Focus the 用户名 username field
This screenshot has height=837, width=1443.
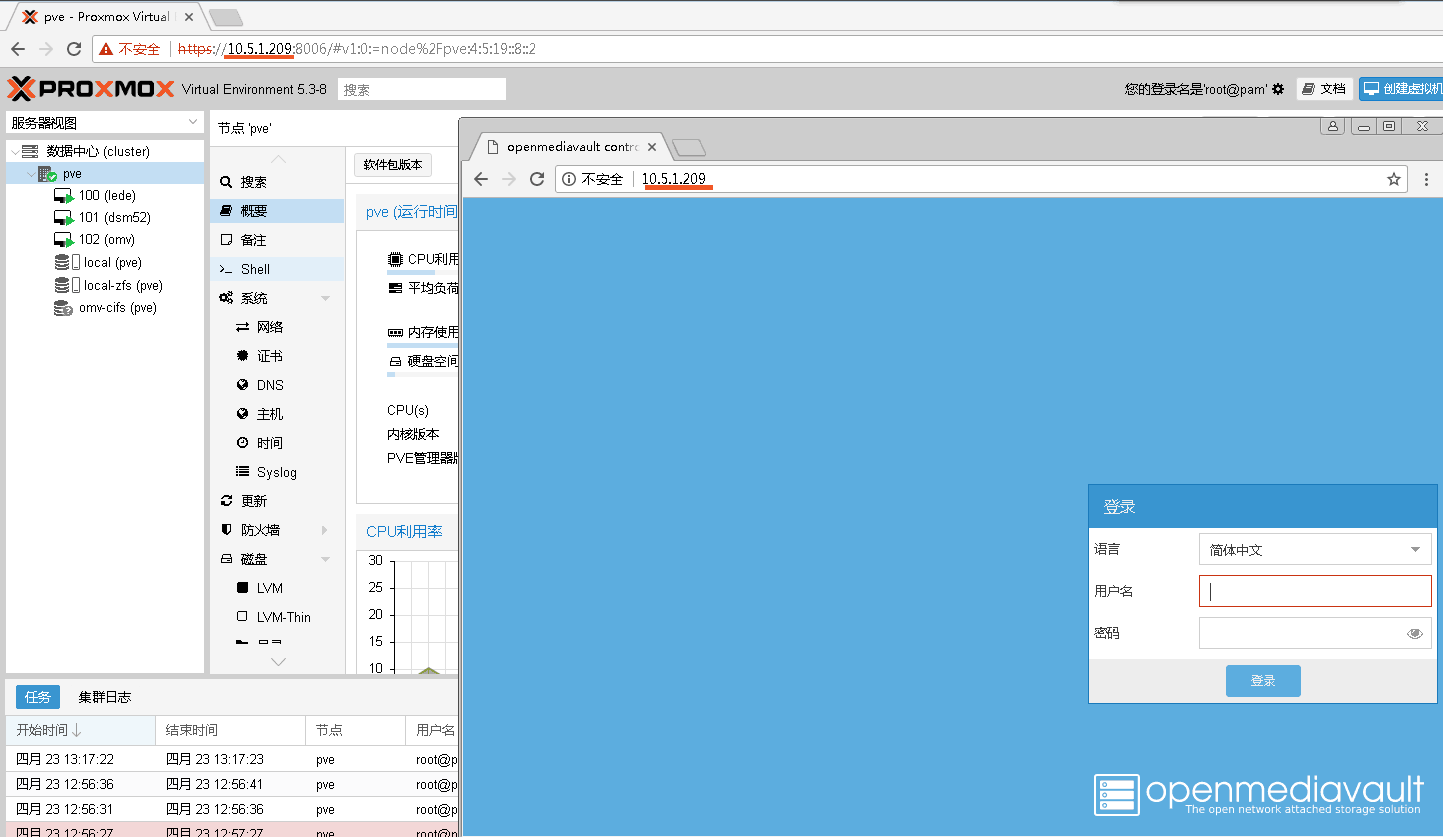coord(1315,591)
